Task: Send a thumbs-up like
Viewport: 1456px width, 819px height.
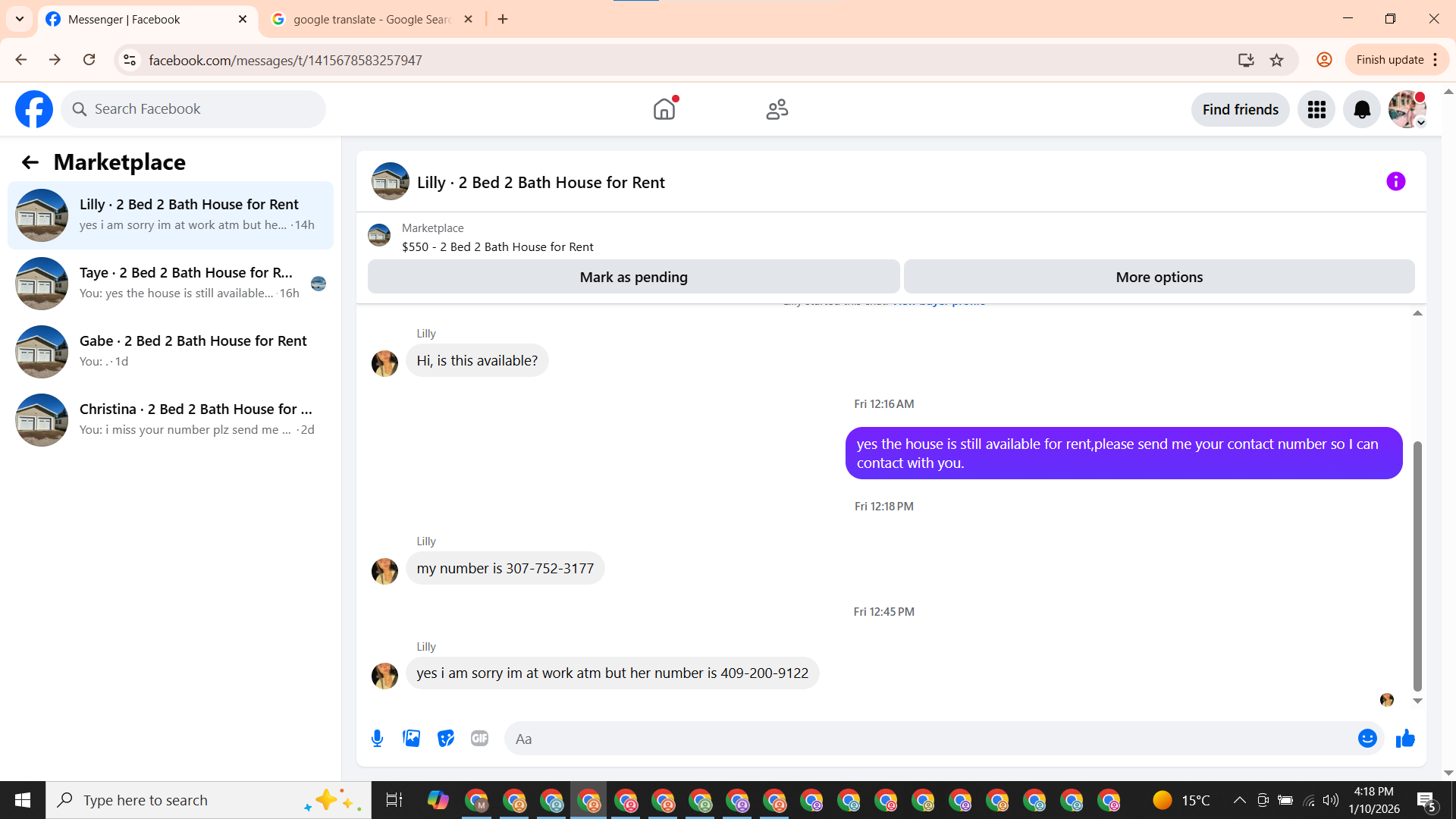Action: pos(1405,738)
